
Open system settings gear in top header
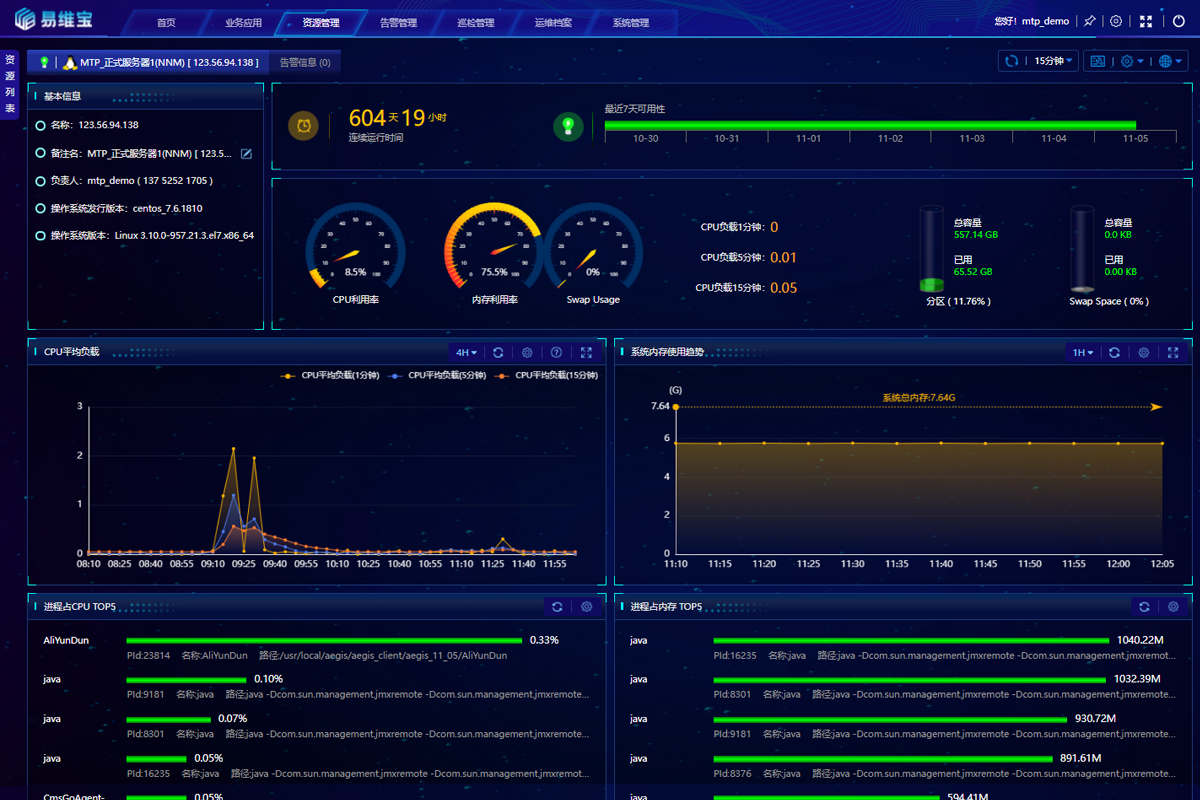coord(1116,21)
